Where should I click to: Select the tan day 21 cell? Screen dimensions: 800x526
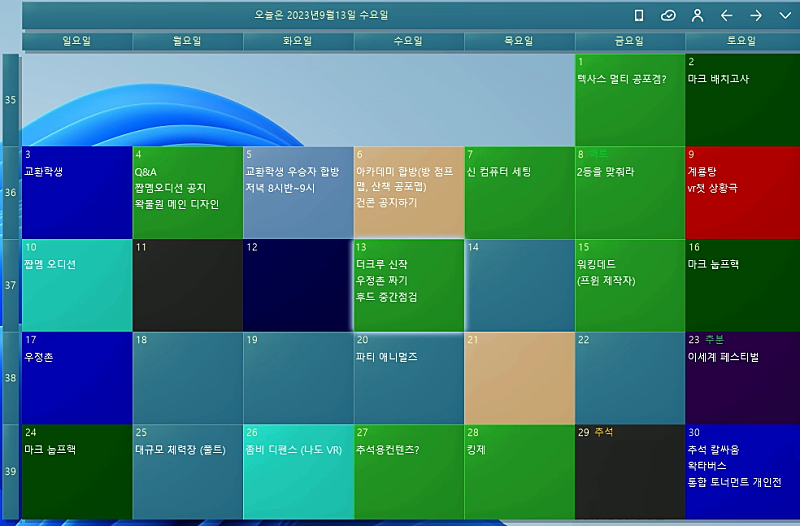tap(519, 378)
